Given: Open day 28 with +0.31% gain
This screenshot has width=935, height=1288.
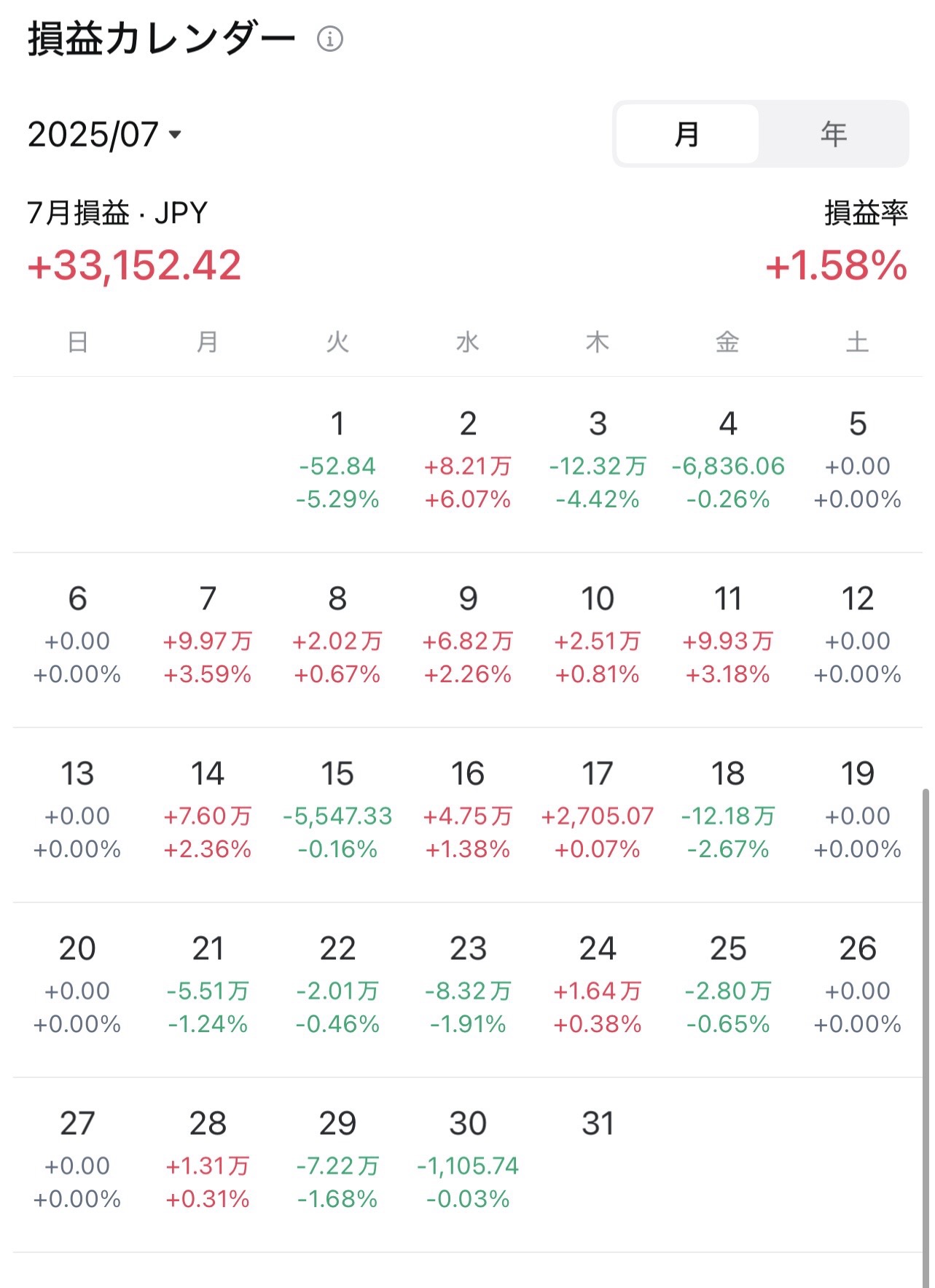Looking at the screenshot, I should (208, 1164).
